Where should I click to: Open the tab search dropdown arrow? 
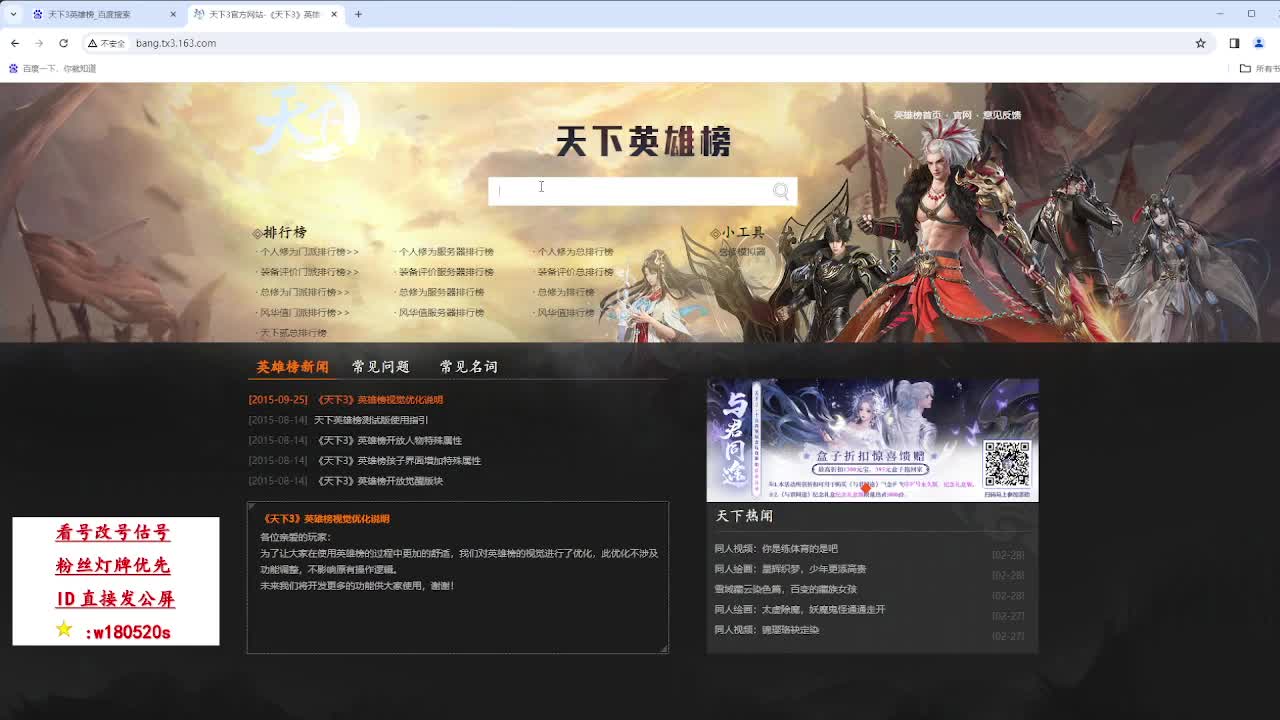tap(13, 14)
